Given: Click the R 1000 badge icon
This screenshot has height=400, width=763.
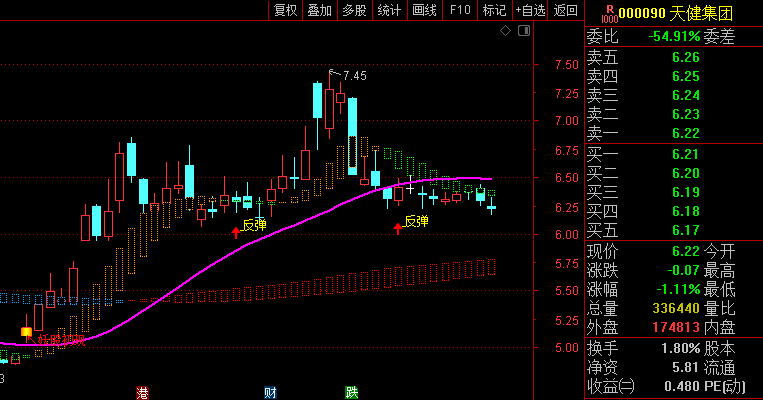Looking at the screenshot, I should click(x=609, y=14).
